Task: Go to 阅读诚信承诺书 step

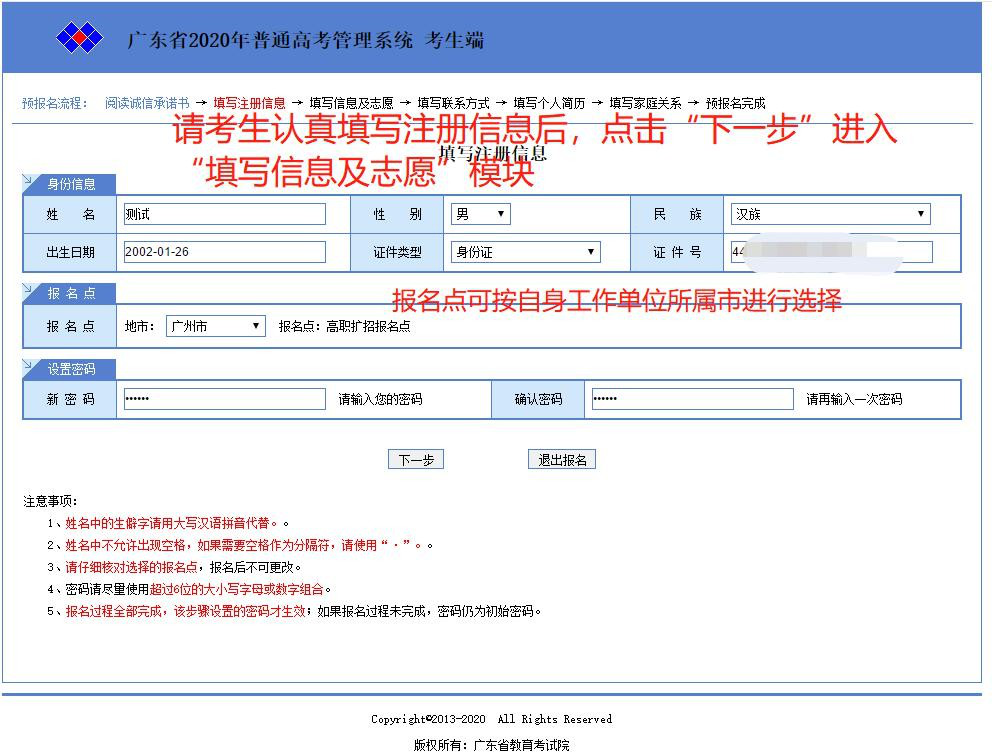Action: (x=147, y=103)
